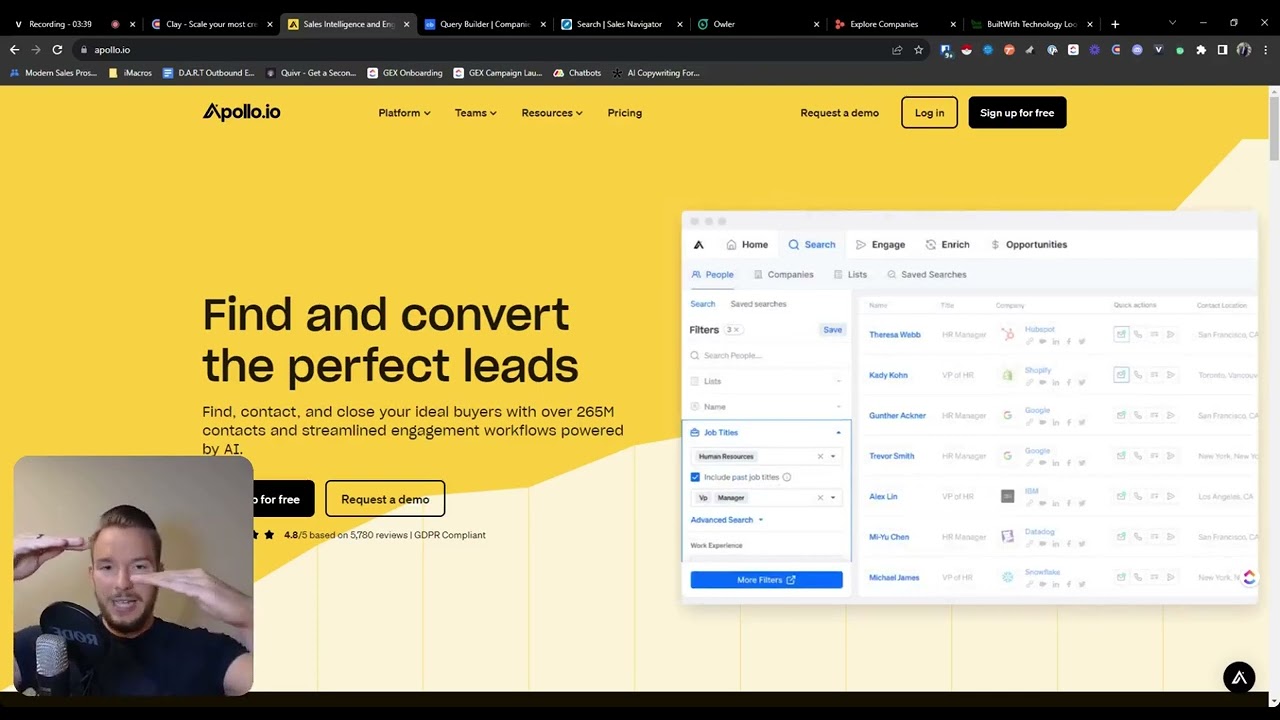Viewport: 1280px width, 720px height.
Task: Click Sign up for free header button
Action: click(x=1017, y=113)
